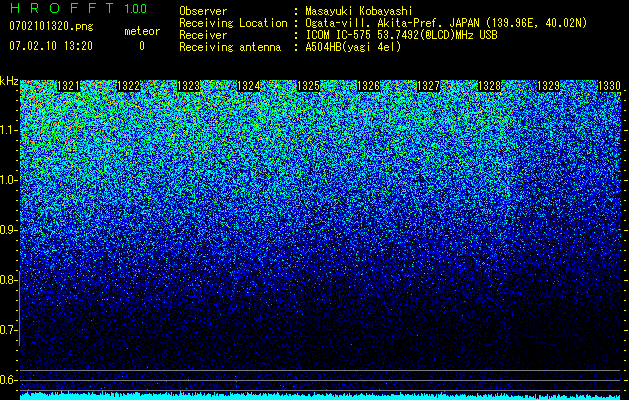Click the meteor count value 0

click(x=142, y=46)
